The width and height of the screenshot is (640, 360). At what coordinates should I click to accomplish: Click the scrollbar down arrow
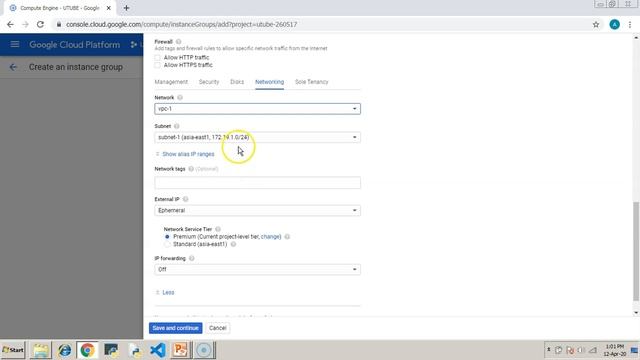click(x=636, y=313)
